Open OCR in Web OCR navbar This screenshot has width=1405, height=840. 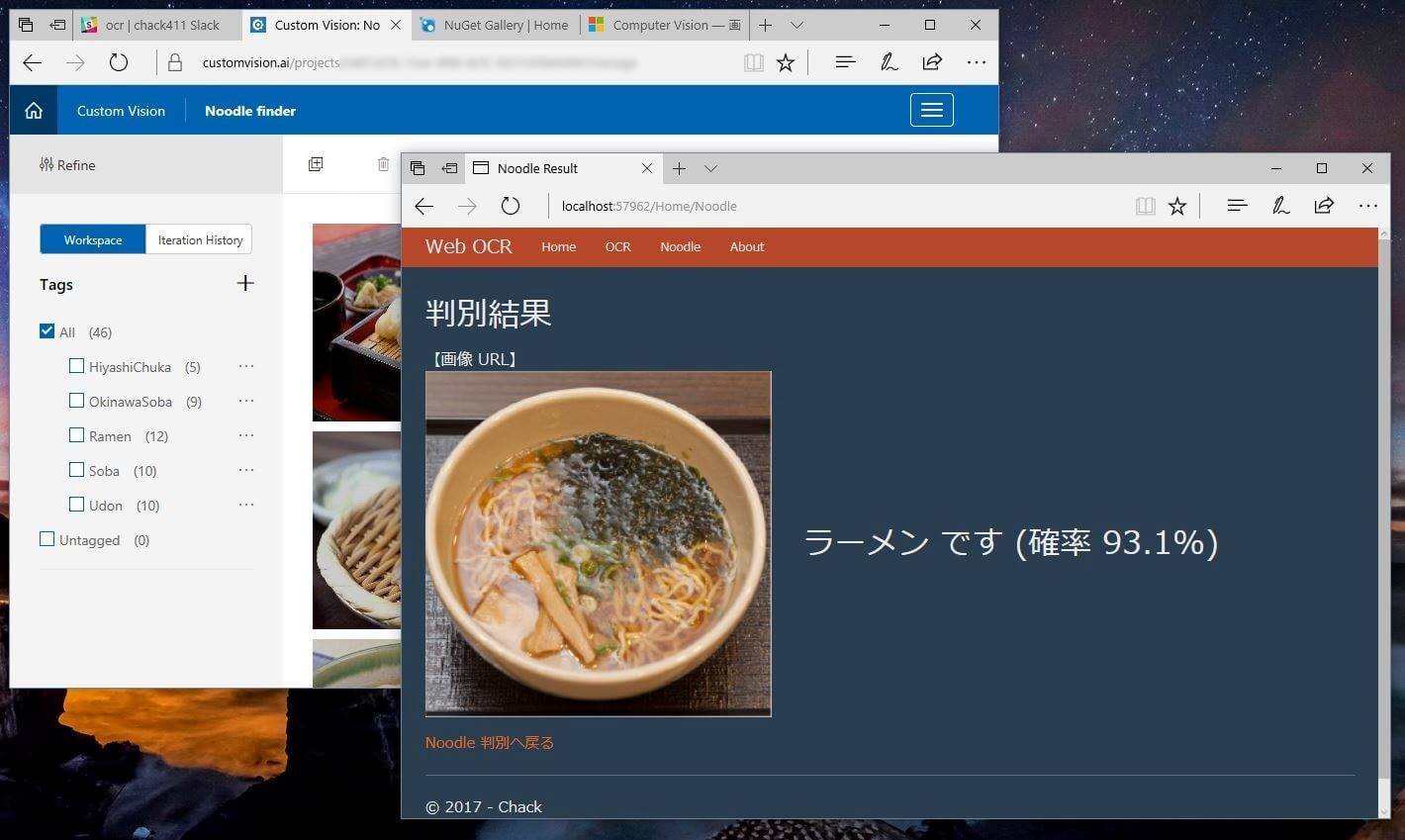(x=617, y=247)
